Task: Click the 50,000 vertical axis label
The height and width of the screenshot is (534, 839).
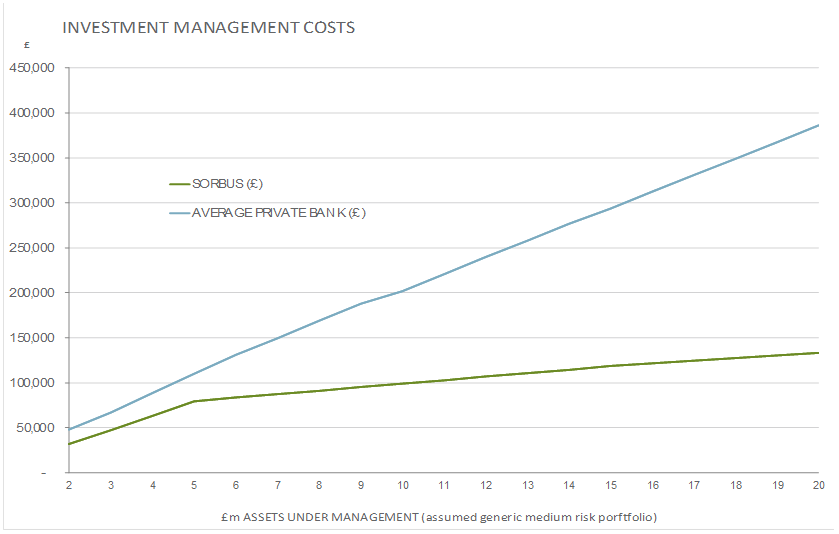Action: click(37, 428)
